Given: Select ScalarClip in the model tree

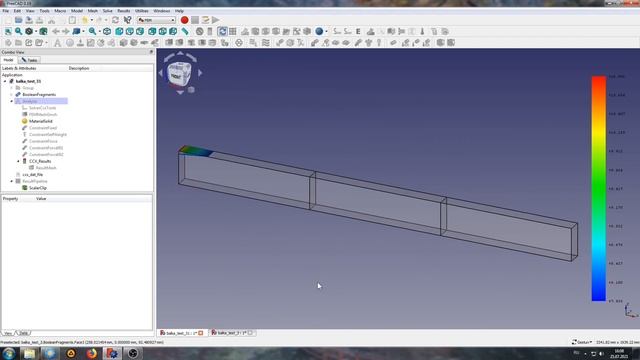Looking at the screenshot, I should coord(38,188).
